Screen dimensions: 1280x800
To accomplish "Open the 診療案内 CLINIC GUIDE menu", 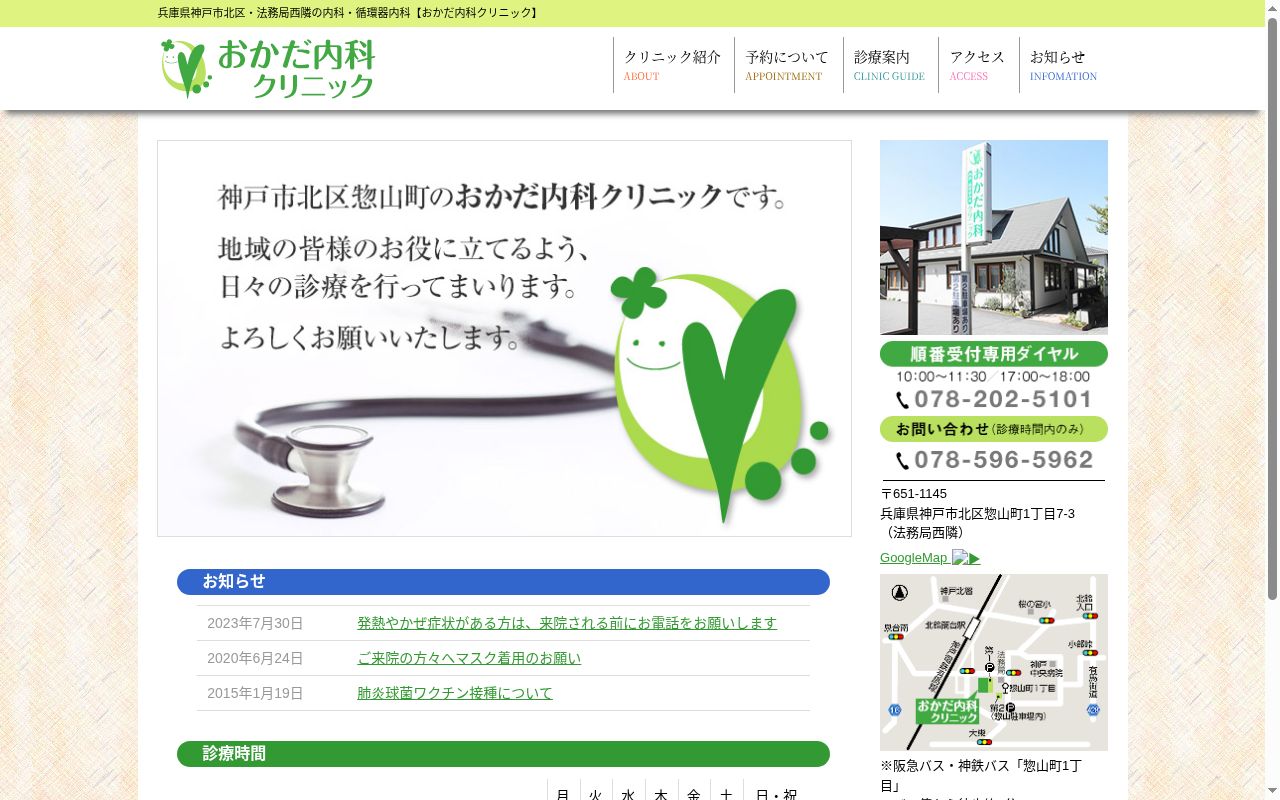I will (890, 65).
